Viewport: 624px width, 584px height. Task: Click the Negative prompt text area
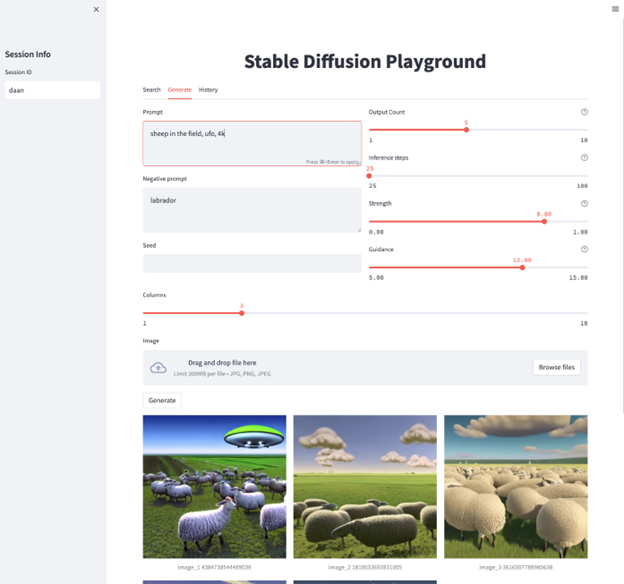[252, 210]
